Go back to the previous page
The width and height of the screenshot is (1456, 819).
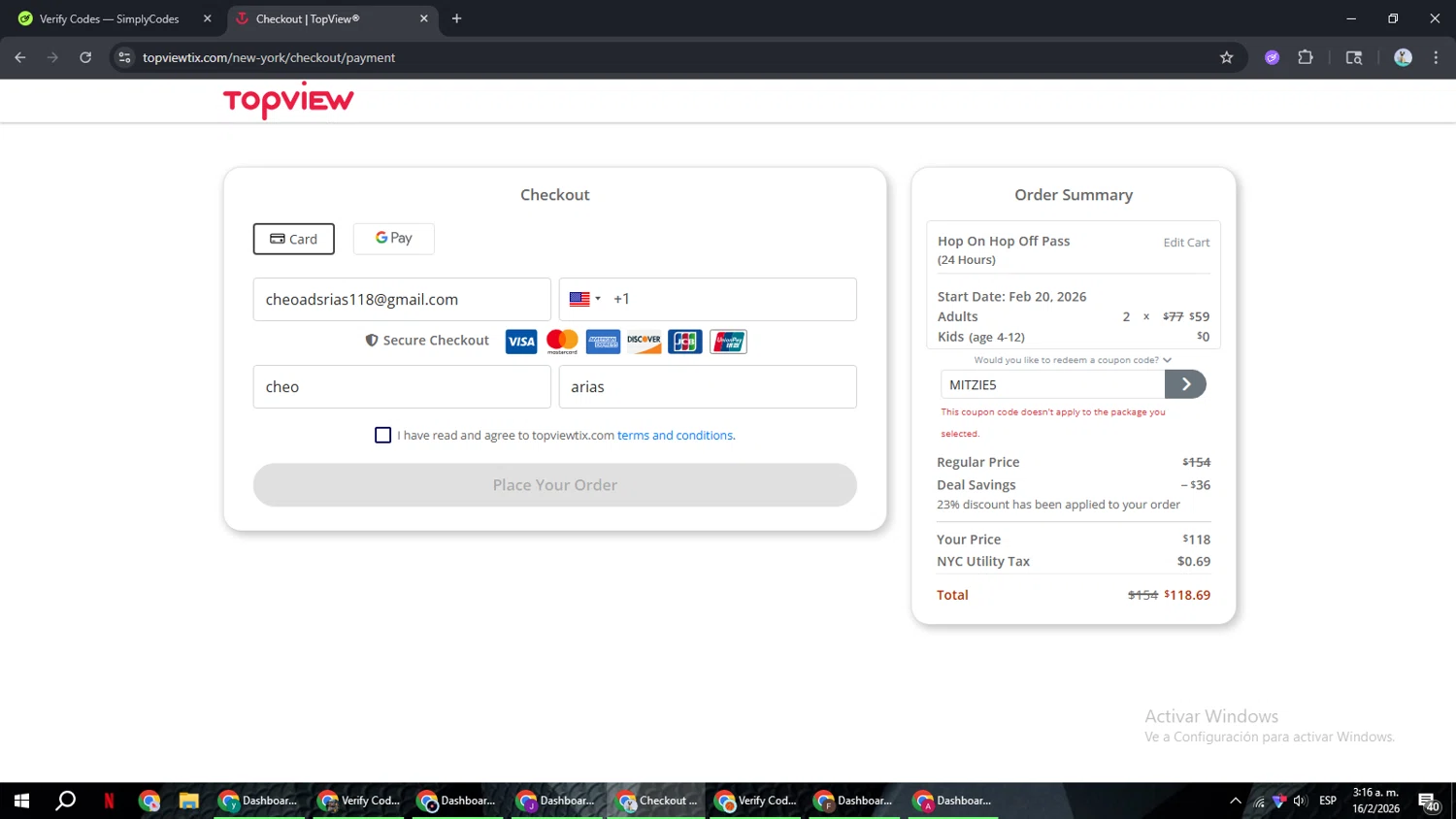(20, 57)
